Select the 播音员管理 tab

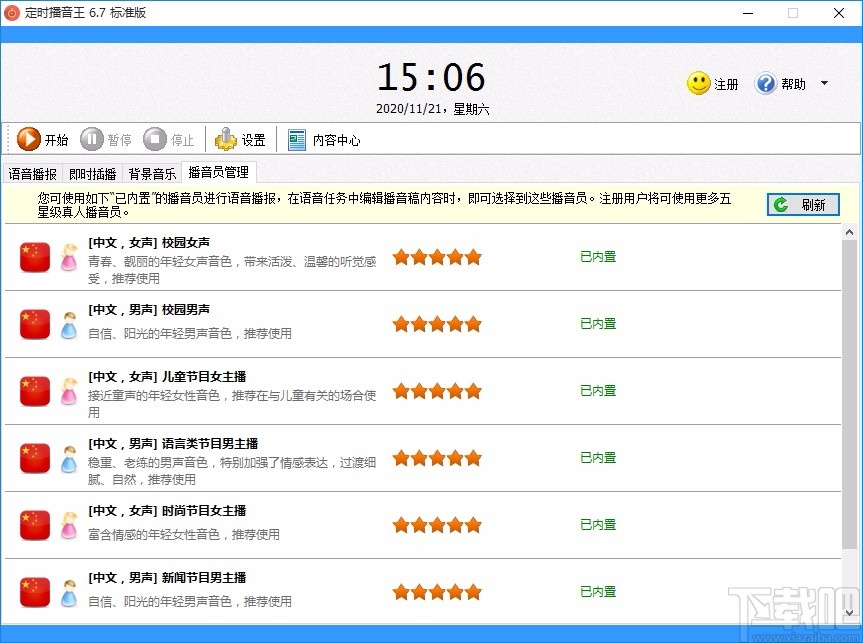218,172
